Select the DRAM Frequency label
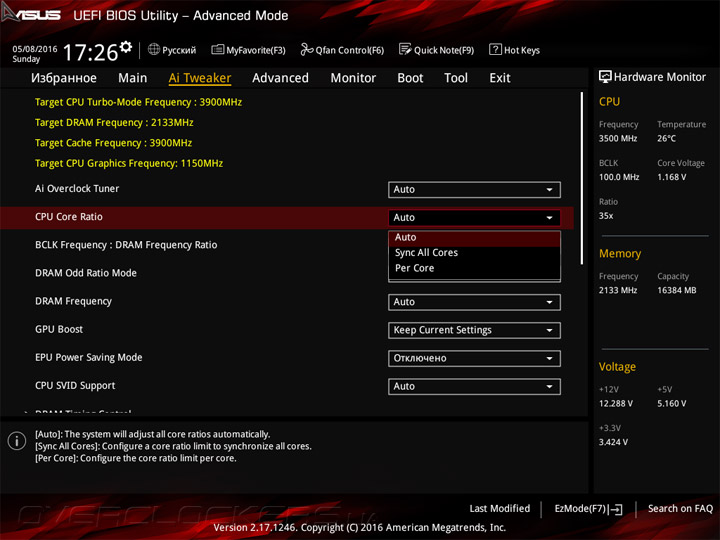The height and width of the screenshot is (540, 720). [73, 301]
